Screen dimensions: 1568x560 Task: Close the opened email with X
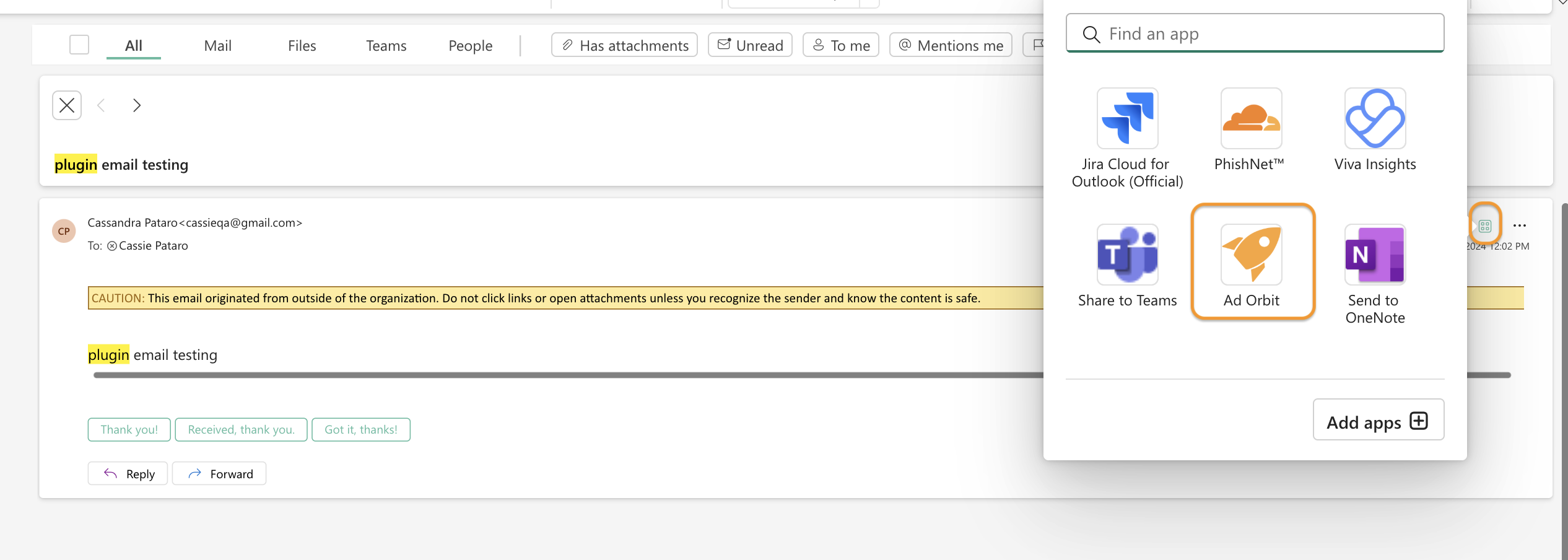tap(67, 105)
